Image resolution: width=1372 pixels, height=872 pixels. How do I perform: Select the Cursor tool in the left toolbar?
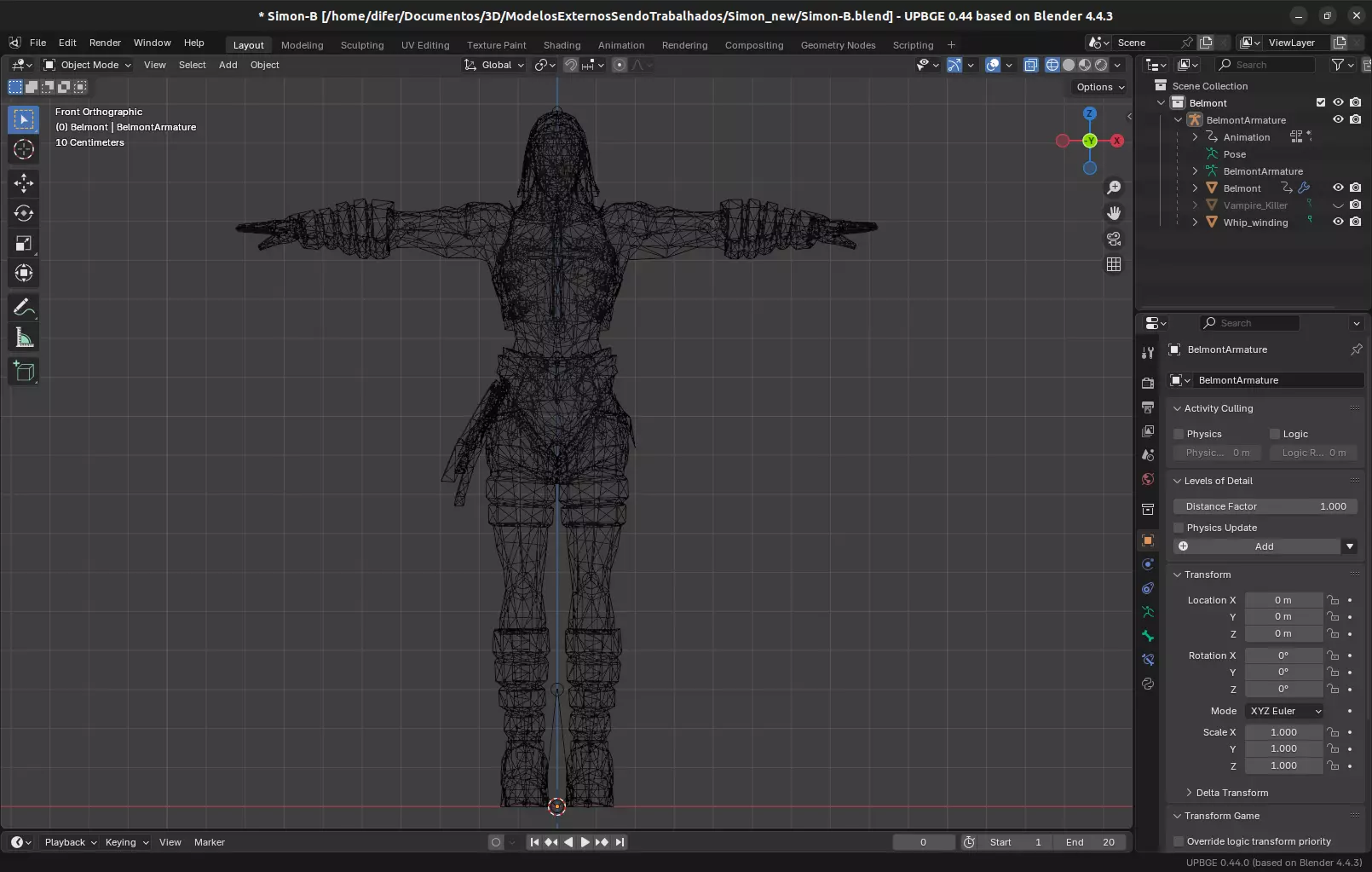pos(24,150)
